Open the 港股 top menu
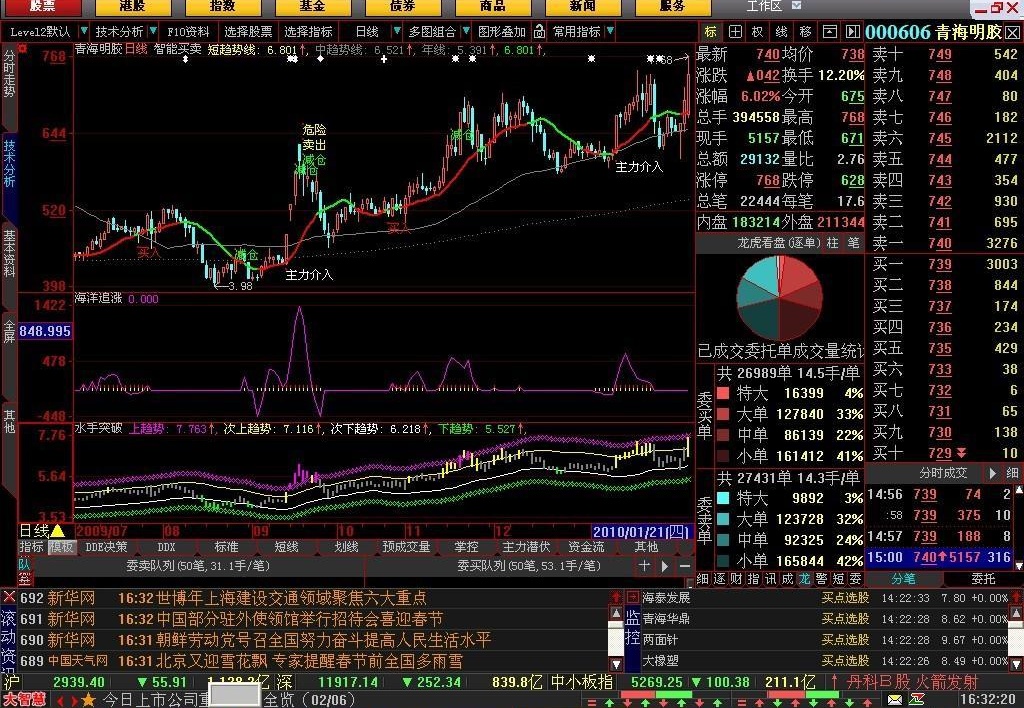This screenshot has width=1024, height=708. 133,7
